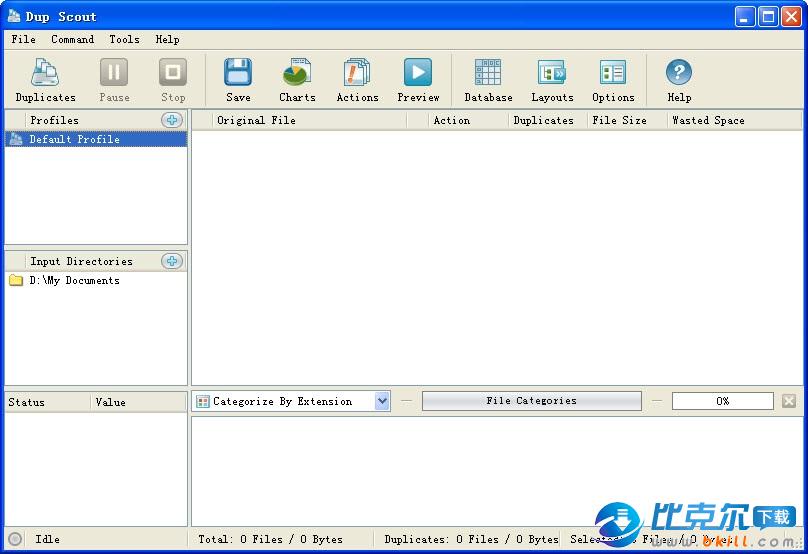Image resolution: width=808 pixels, height=554 pixels.
Task: Click the 0% progress bar
Action: [x=722, y=401]
